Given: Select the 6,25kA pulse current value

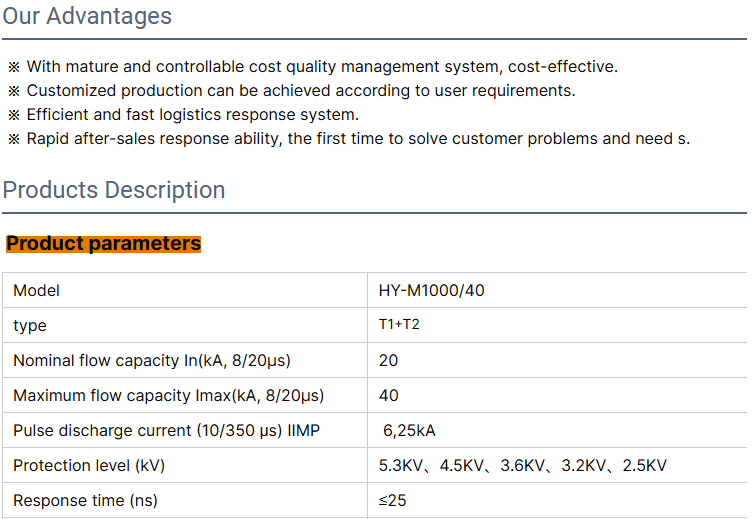Looking at the screenshot, I should (x=410, y=431).
